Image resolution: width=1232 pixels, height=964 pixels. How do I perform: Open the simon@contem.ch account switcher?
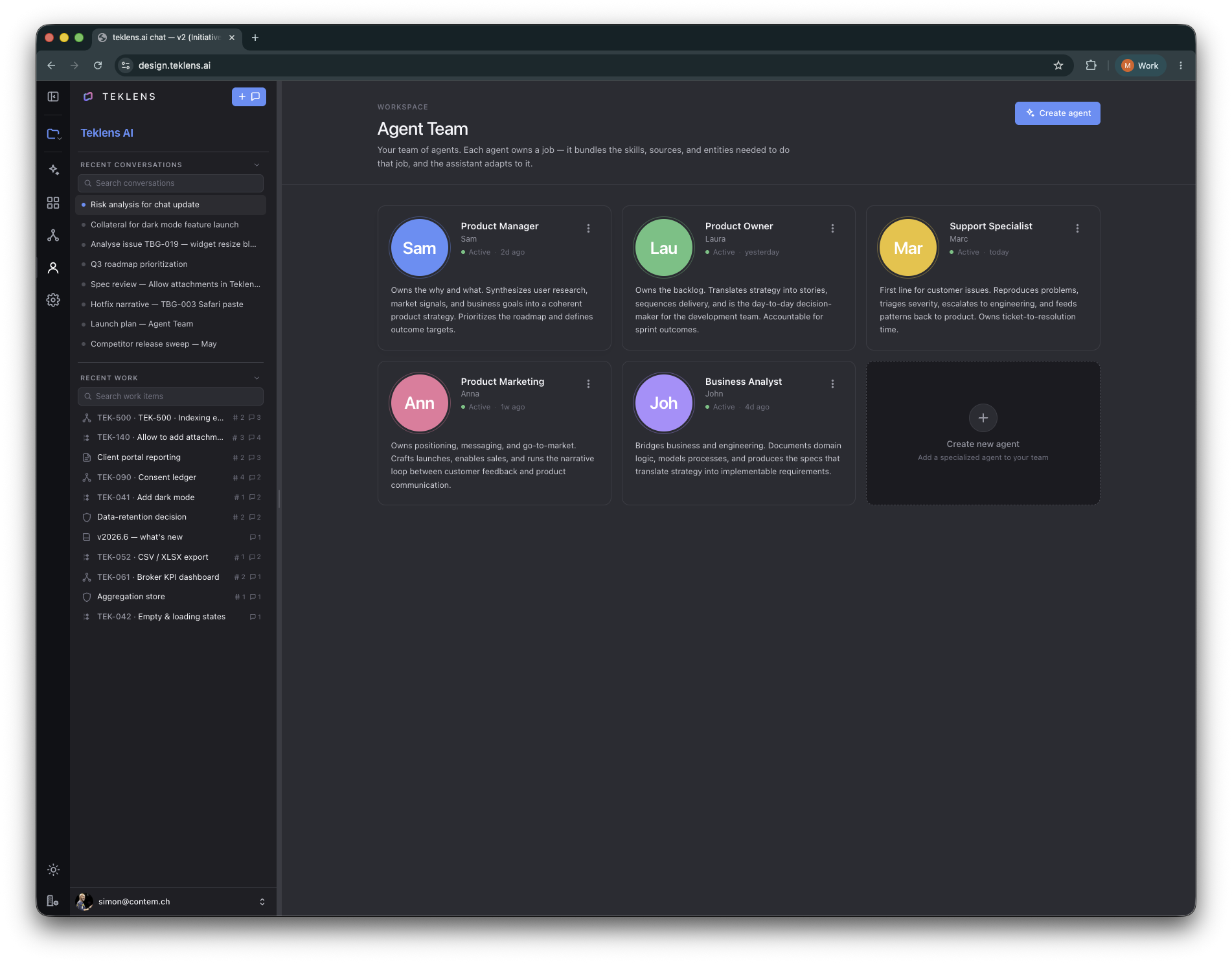[172, 901]
